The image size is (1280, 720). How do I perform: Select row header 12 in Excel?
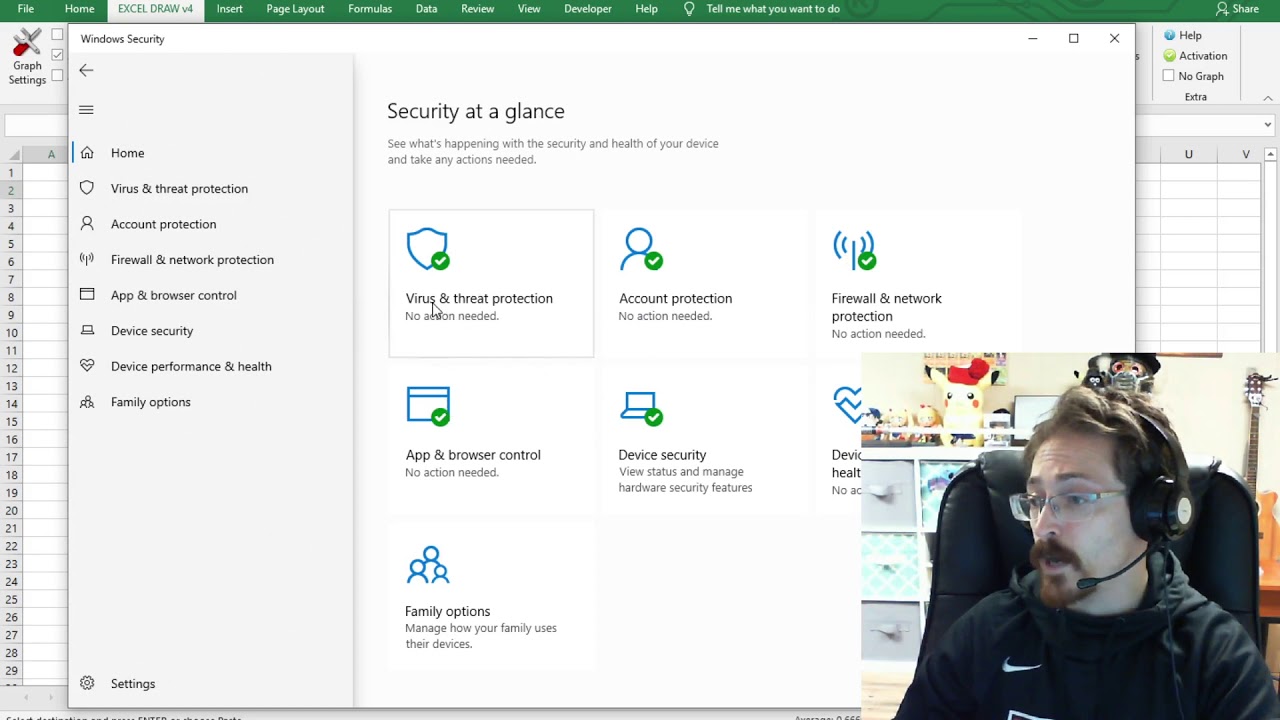(x=11, y=368)
